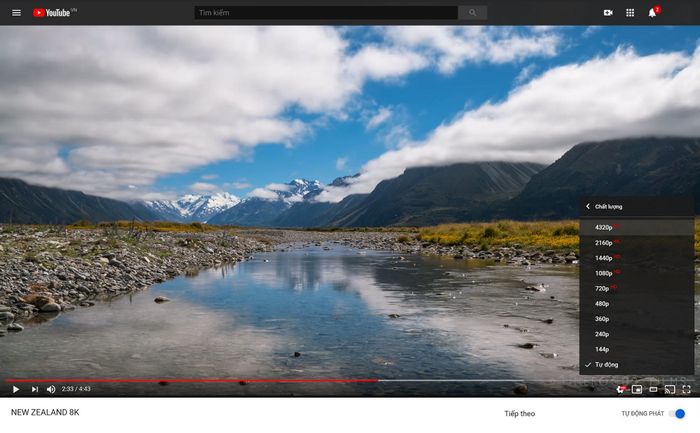The height and width of the screenshot is (433, 700).
Task: Mute the video volume
Action: (x=51, y=389)
